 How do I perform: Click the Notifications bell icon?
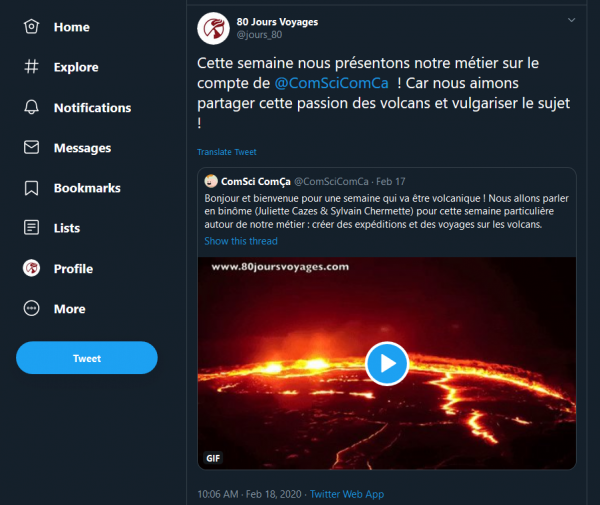pos(32,107)
